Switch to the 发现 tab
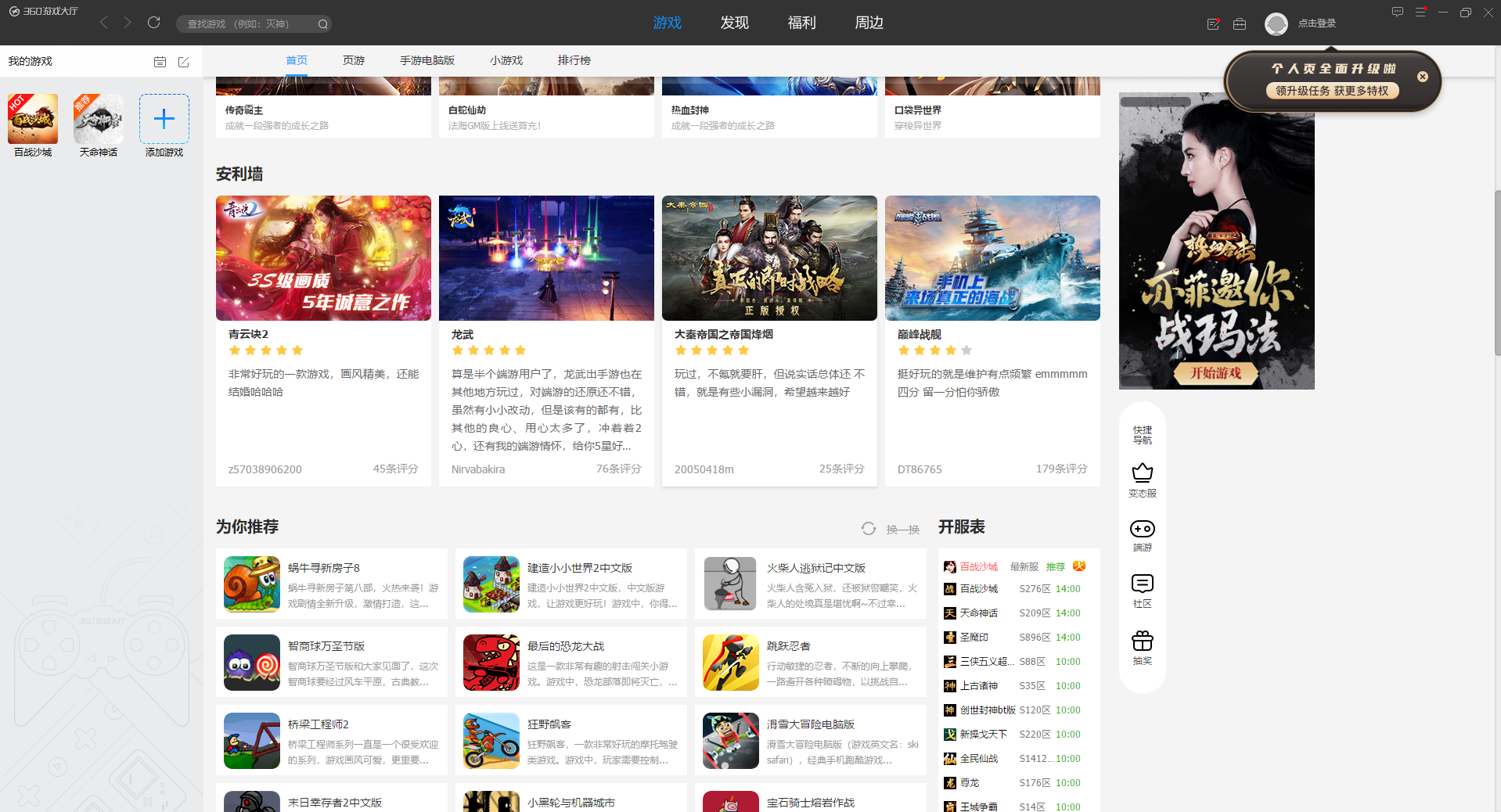Viewport: 1501px width, 812px height. coord(734,23)
